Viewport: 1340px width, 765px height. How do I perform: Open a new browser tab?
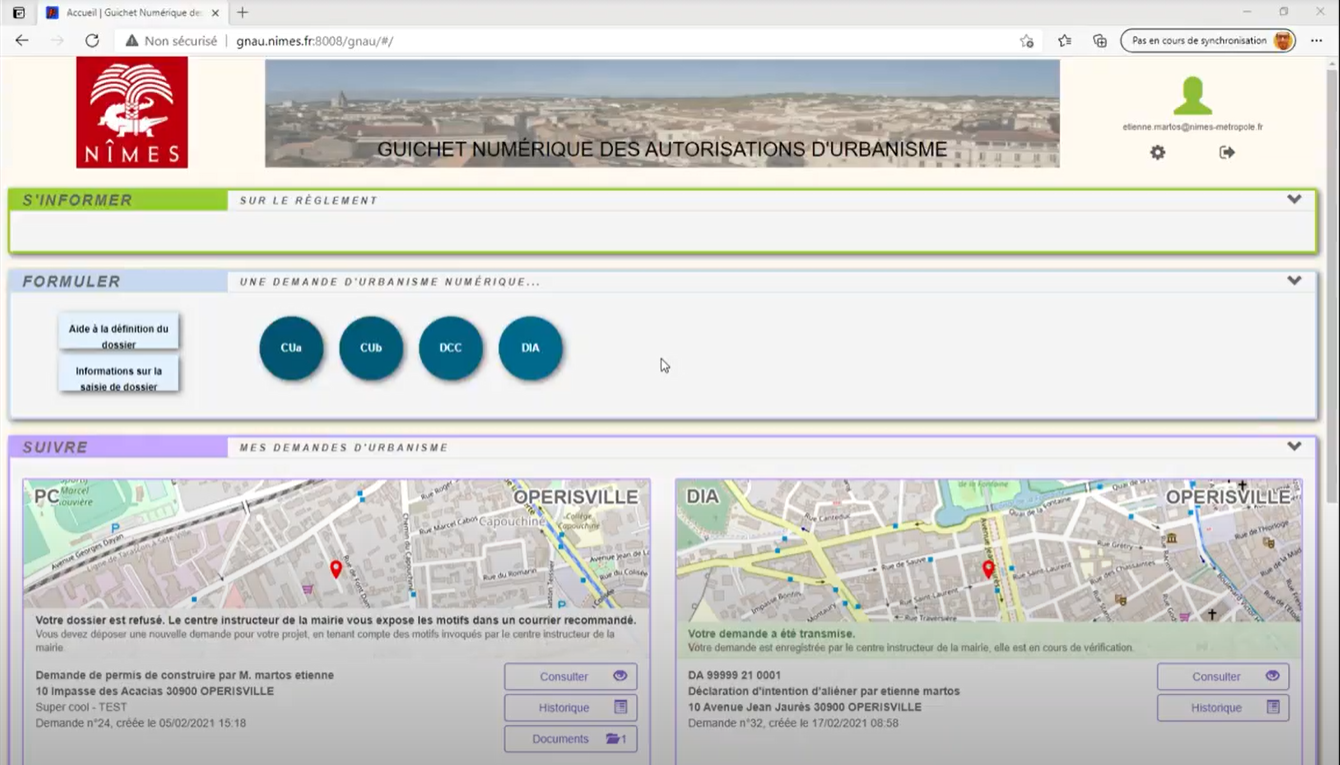coord(242,13)
